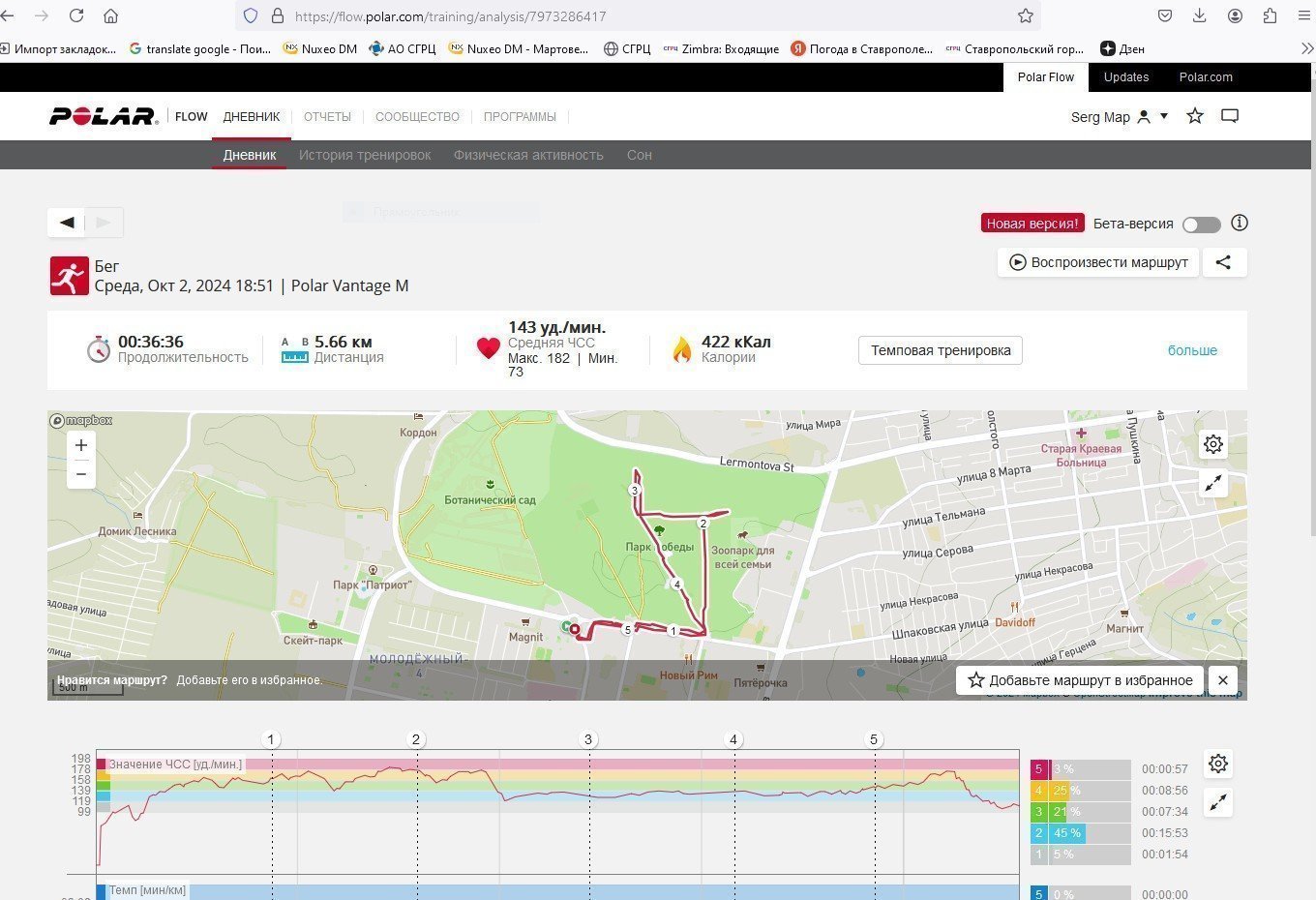
Task: Open the browser downloads icon
Action: click(1200, 15)
